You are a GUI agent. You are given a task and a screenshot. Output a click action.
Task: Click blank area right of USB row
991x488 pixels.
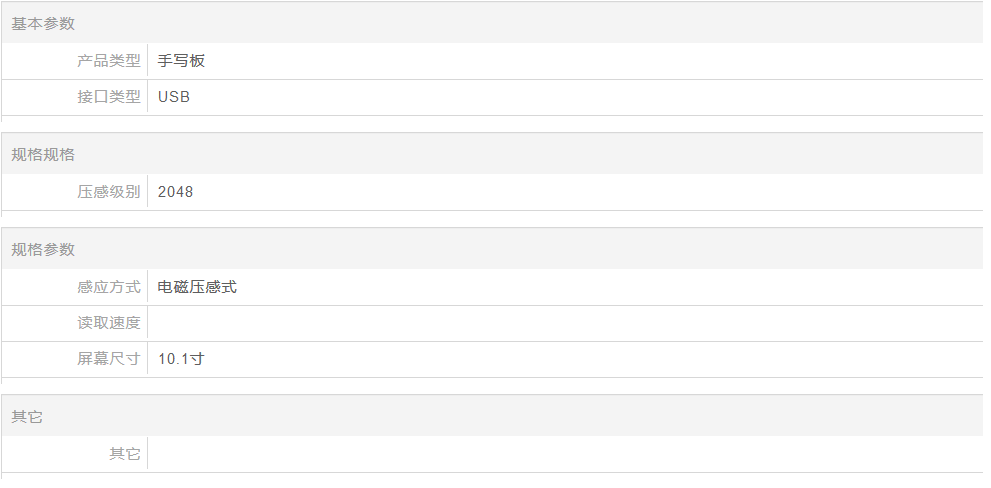pos(587,97)
